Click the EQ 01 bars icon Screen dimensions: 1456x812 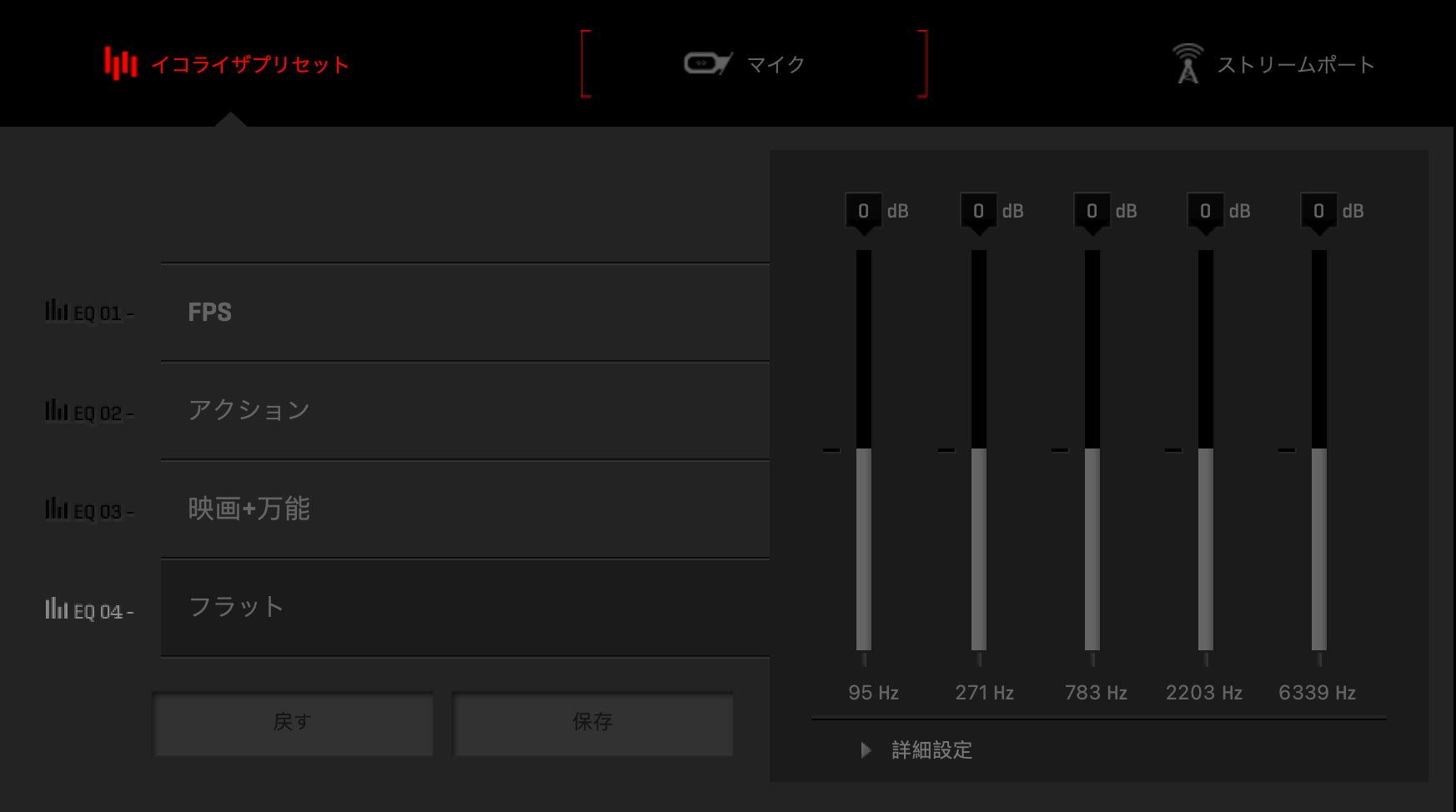tap(56, 310)
